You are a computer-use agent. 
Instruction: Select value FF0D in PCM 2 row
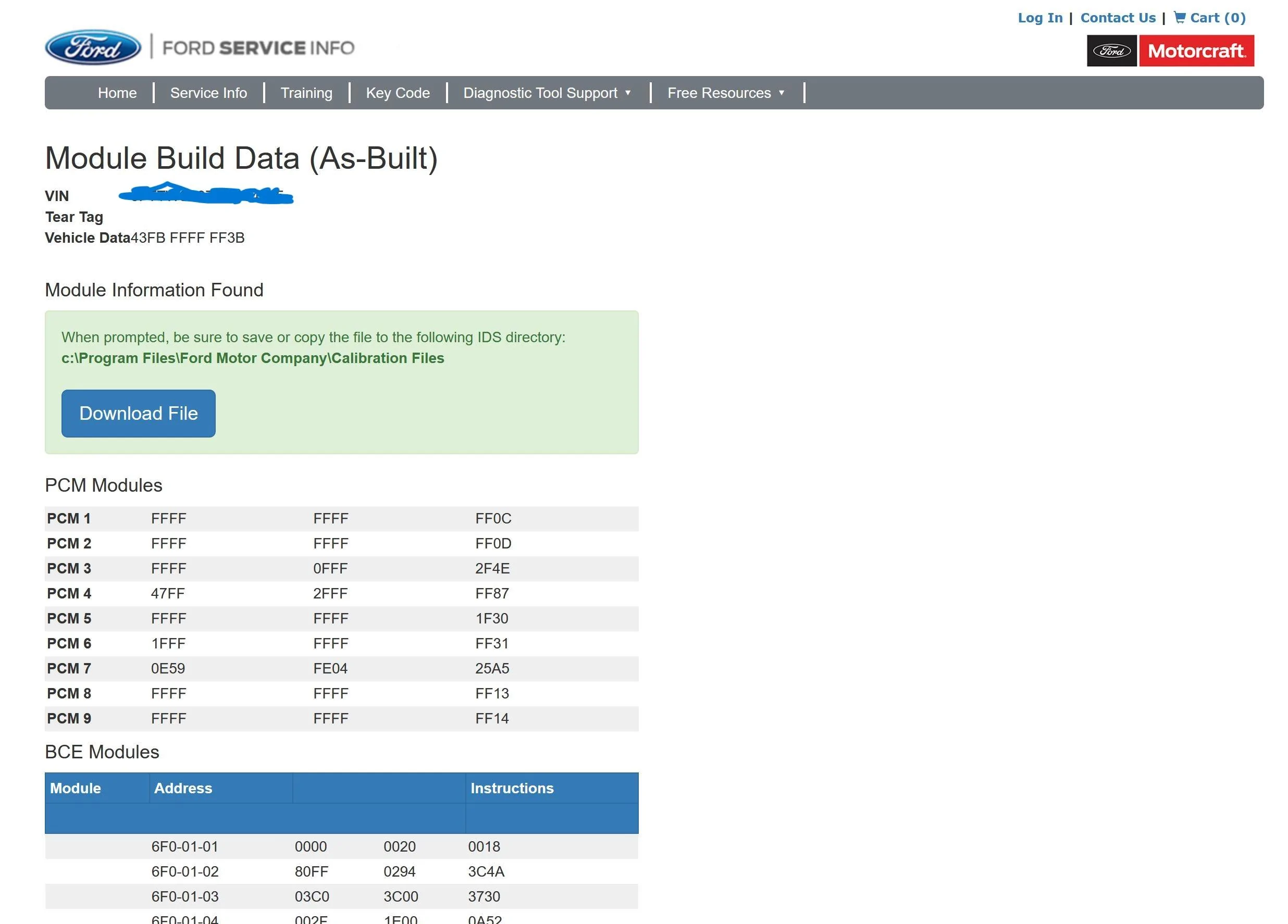(x=493, y=543)
